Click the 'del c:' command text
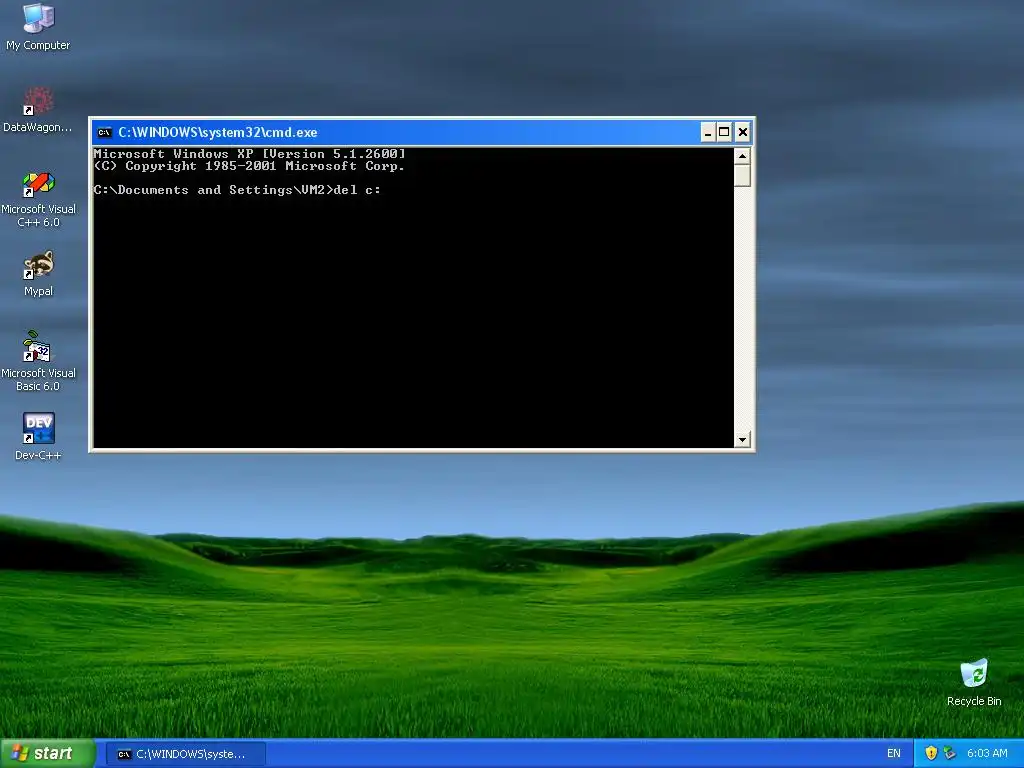This screenshot has width=1024, height=768. click(357, 190)
